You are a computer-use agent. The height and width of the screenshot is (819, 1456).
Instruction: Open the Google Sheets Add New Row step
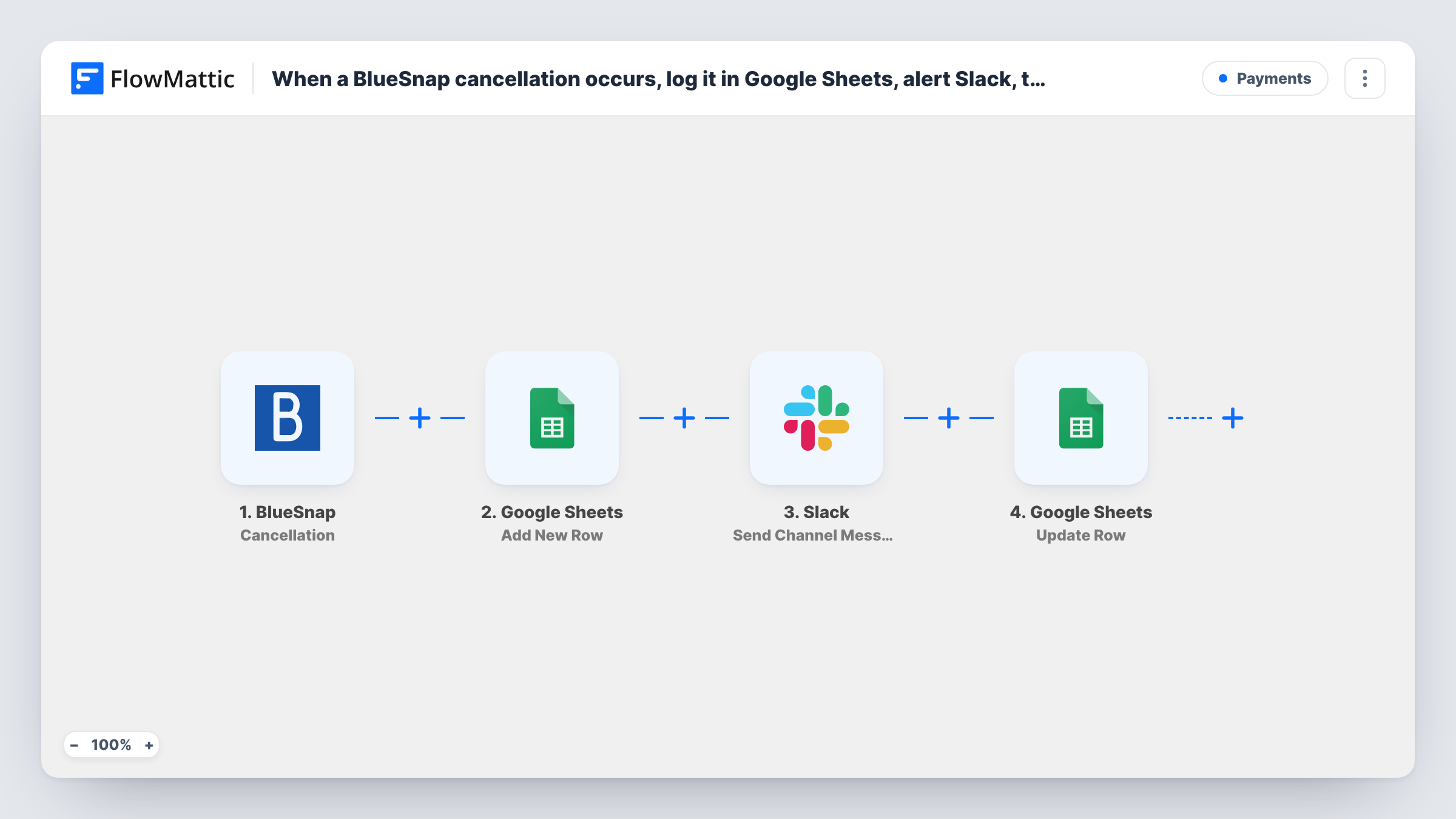[552, 417]
